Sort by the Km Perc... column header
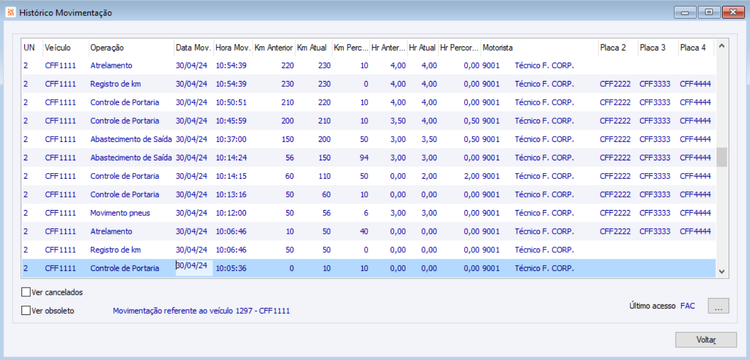The height and width of the screenshot is (360, 750). (351, 48)
